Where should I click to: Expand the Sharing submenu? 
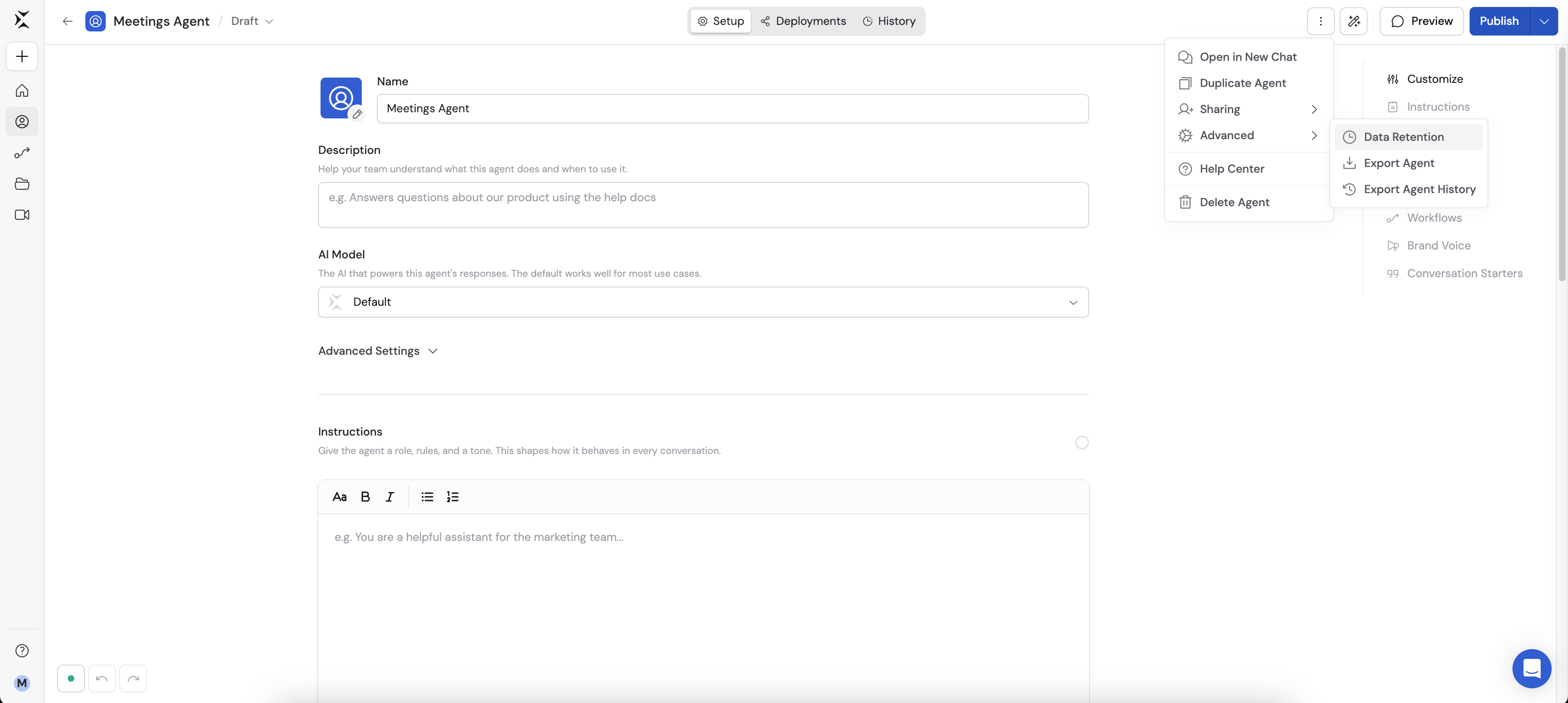(1248, 109)
